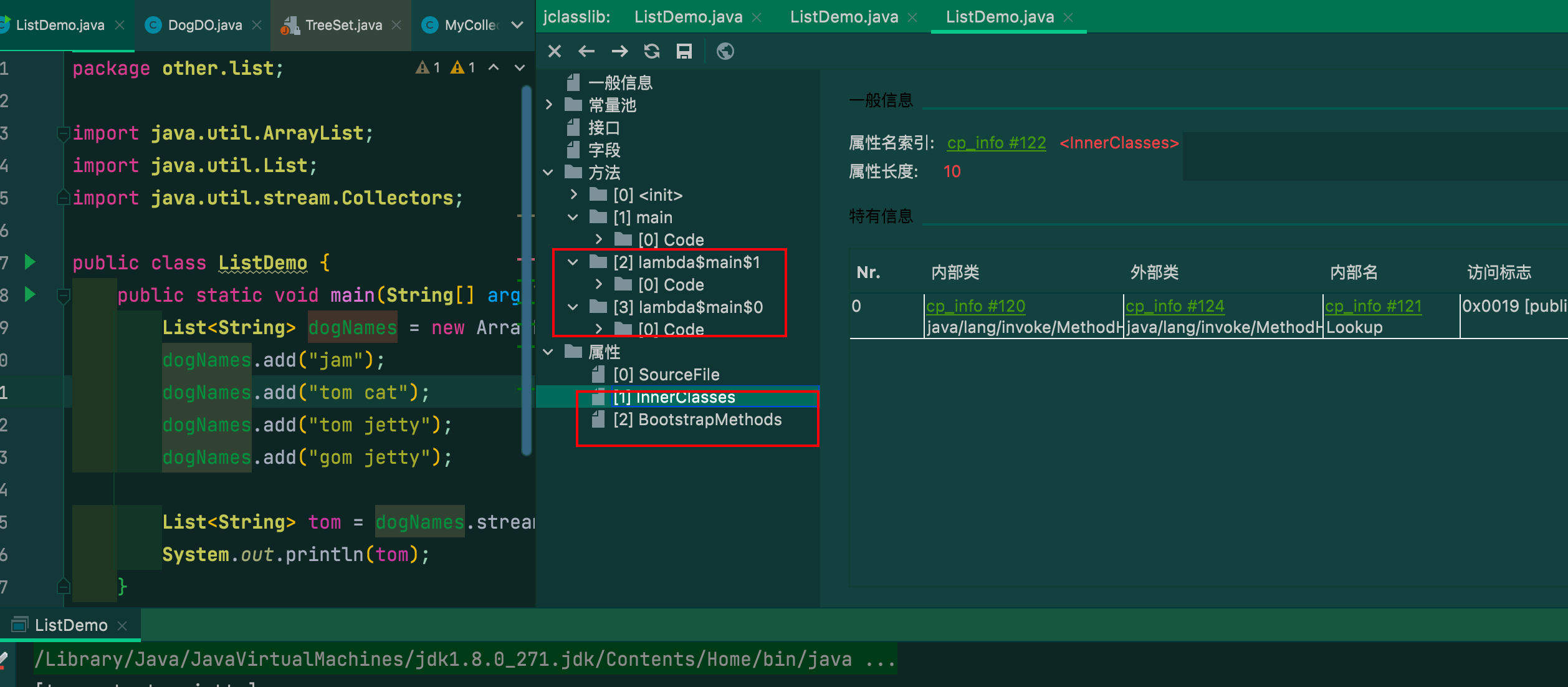Viewport: 1568px width, 687px height.
Task: Run ListDemo class from gutter arrow
Action: pyautogui.click(x=29, y=262)
